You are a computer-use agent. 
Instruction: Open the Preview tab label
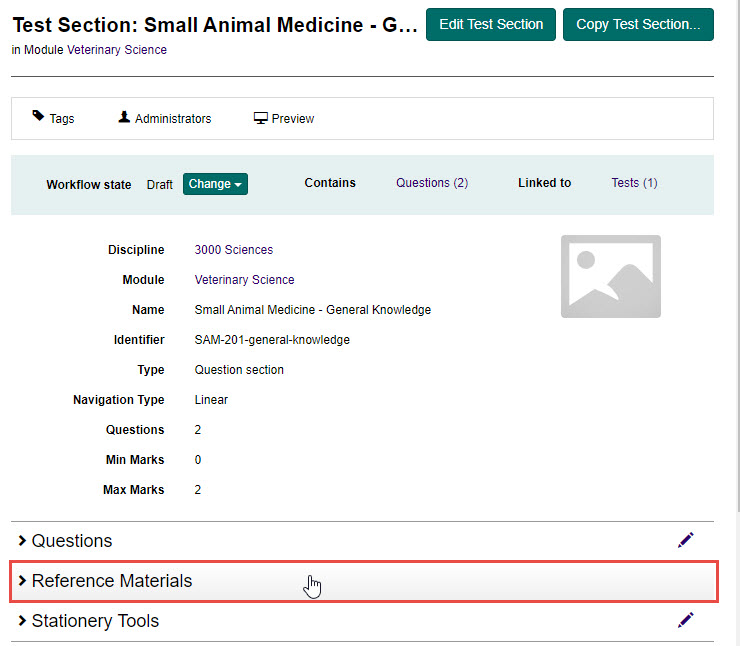click(293, 118)
